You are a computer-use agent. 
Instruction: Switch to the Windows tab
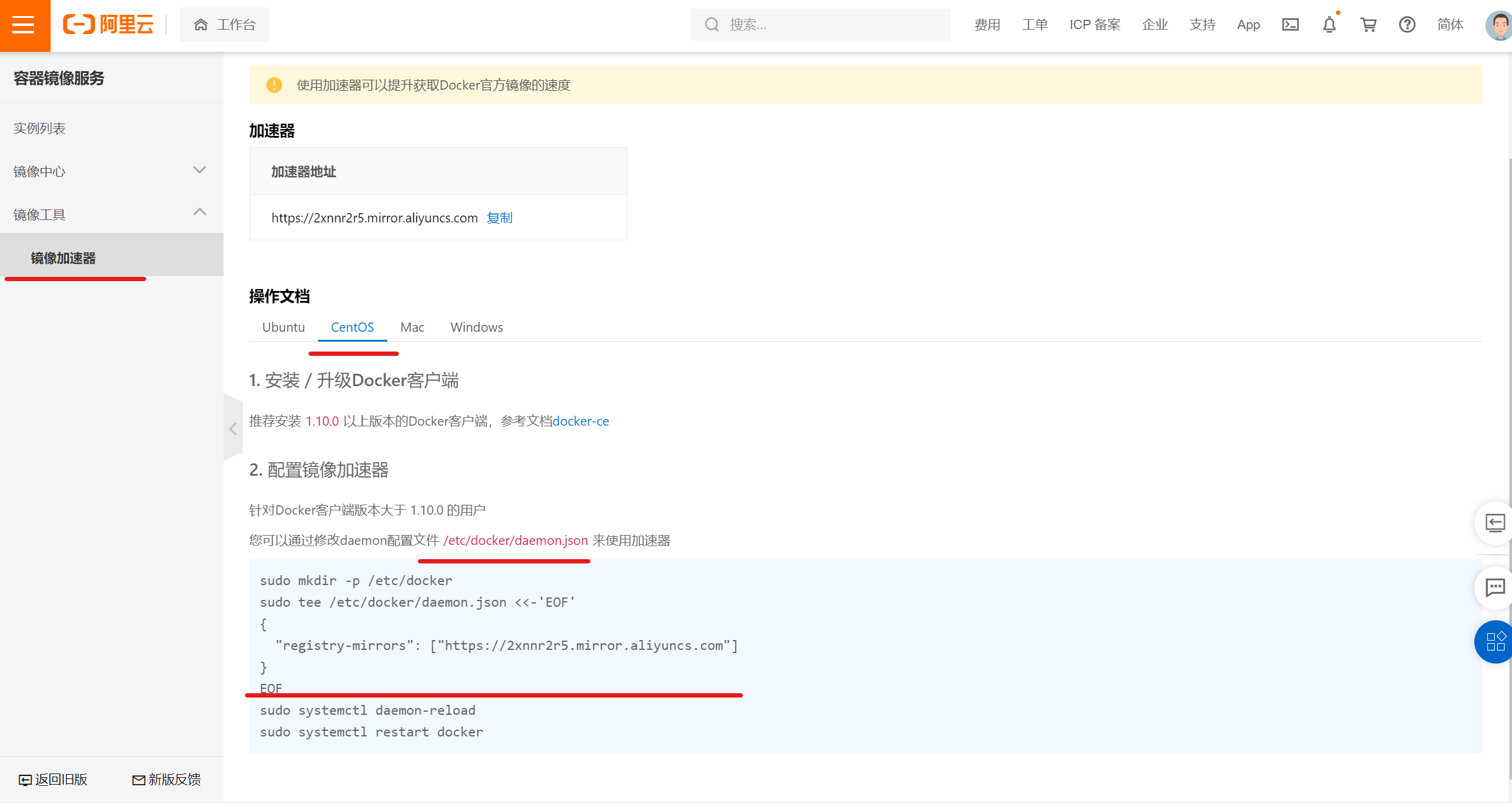tap(476, 327)
